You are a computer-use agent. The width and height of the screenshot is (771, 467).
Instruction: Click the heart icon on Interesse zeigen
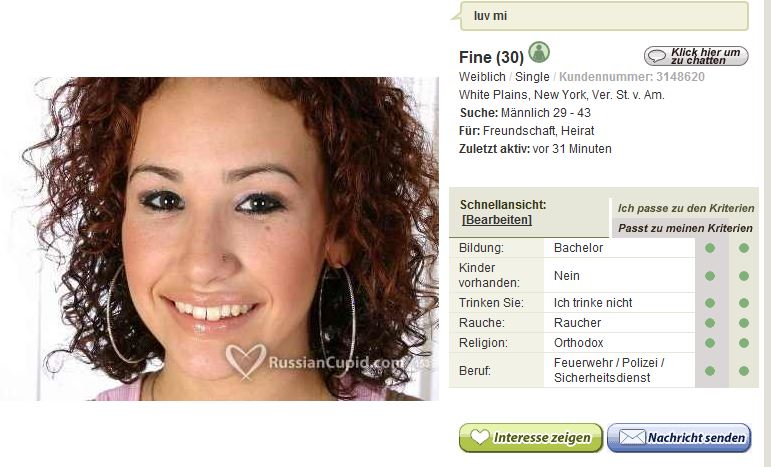(479, 437)
